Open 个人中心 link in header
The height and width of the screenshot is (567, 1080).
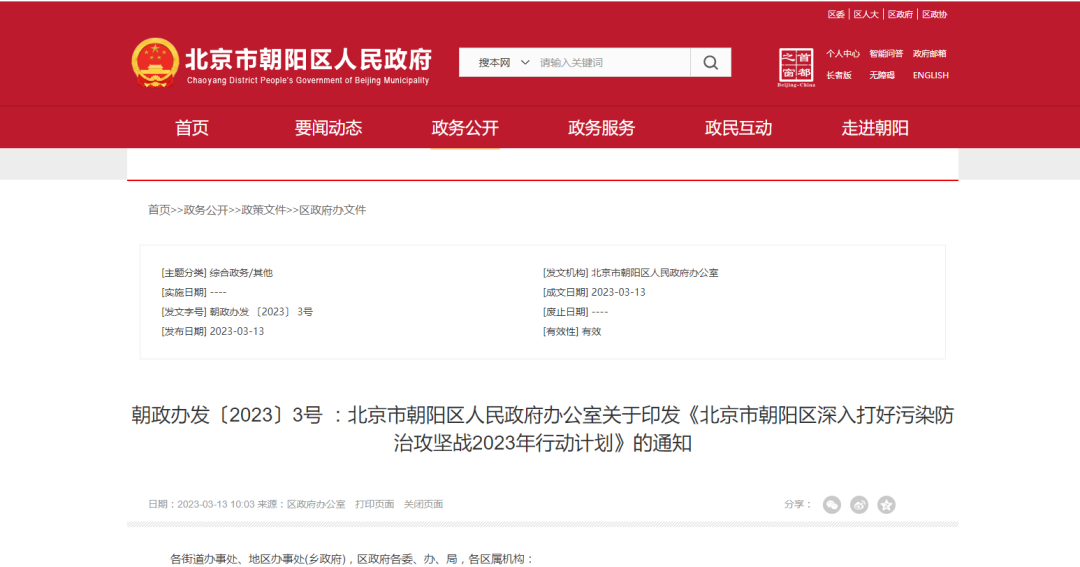pyautogui.click(x=843, y=54)
